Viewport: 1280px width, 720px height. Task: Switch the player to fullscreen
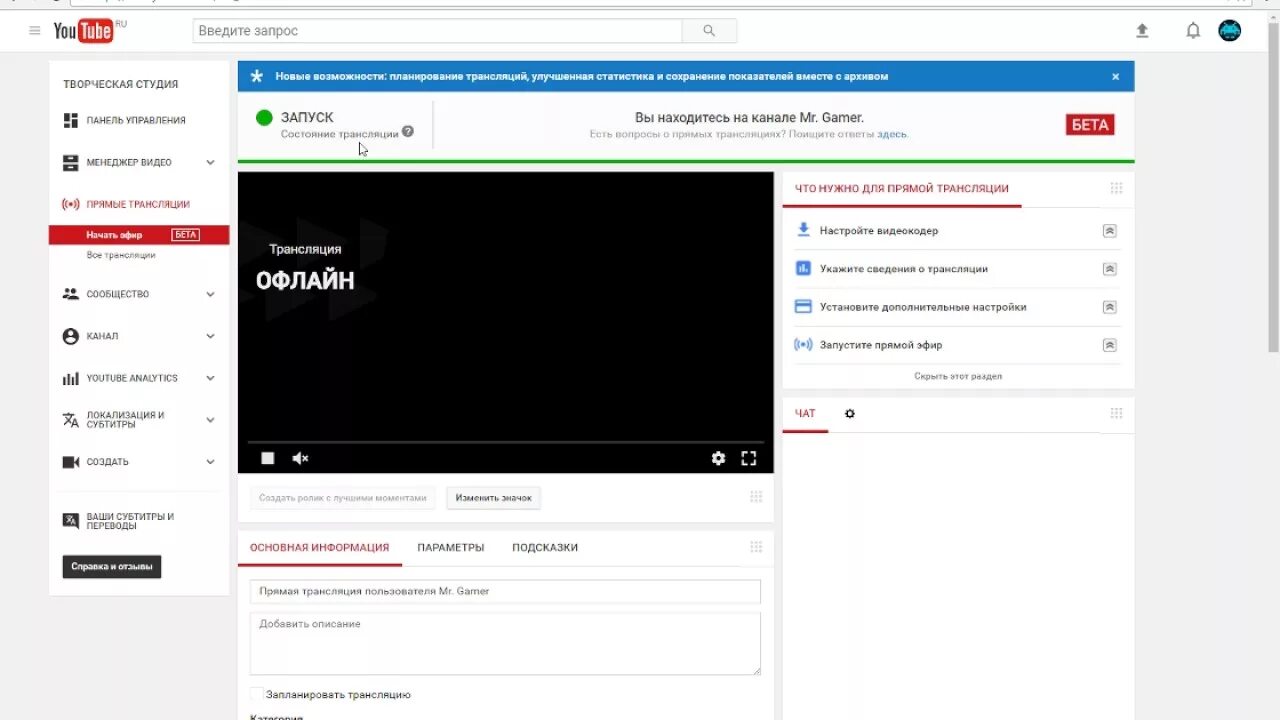click(x=748, y=458)
